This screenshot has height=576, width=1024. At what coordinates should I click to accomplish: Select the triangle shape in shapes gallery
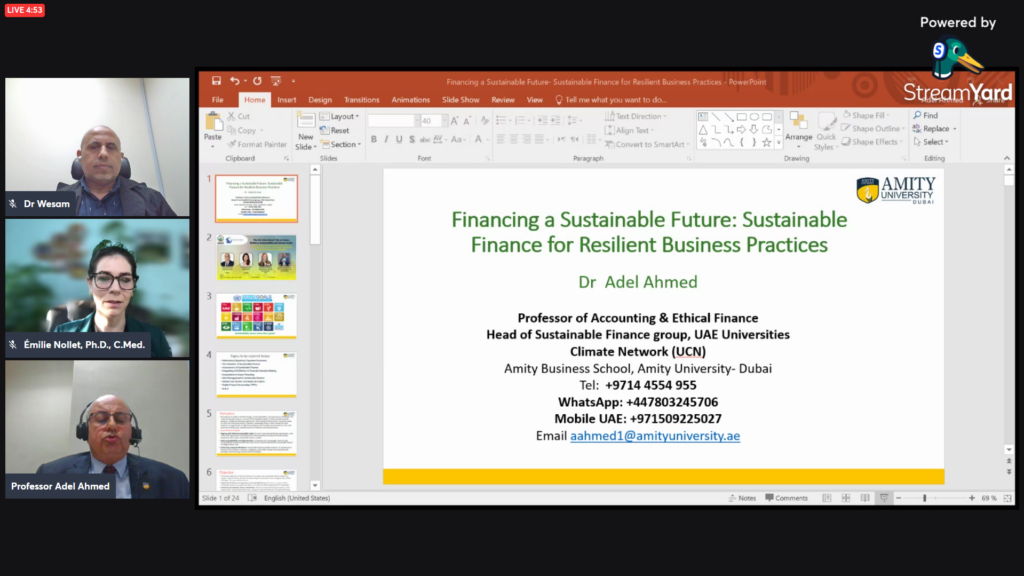click(703, 130)
